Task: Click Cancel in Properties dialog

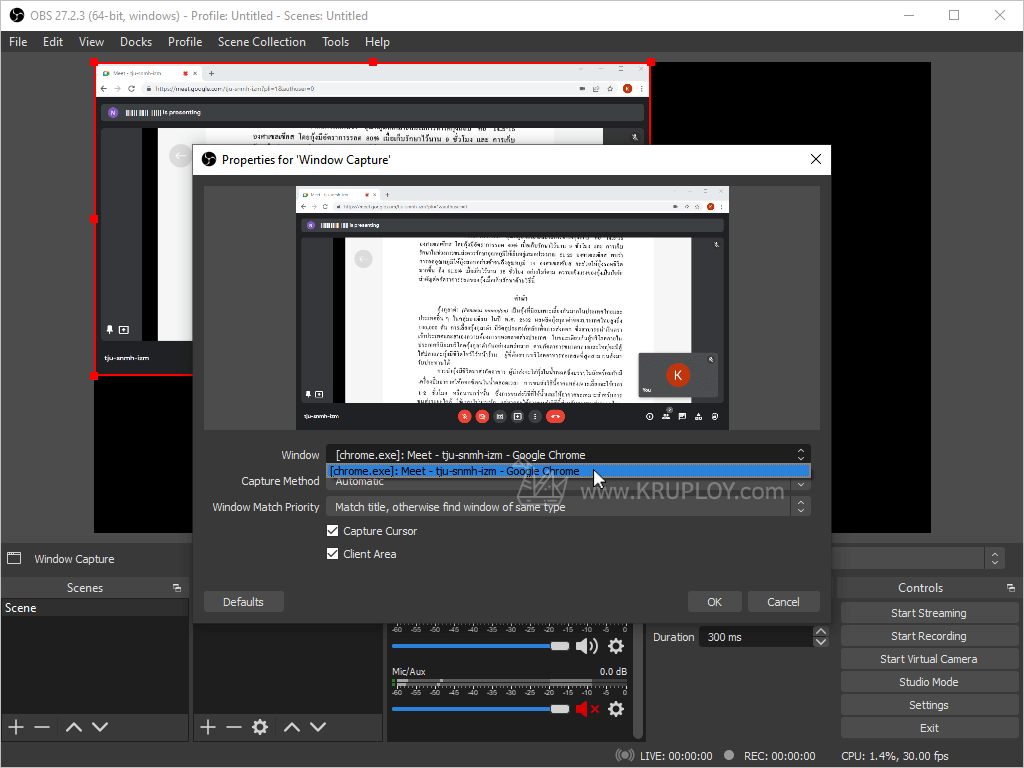Action: coord(783,601)
